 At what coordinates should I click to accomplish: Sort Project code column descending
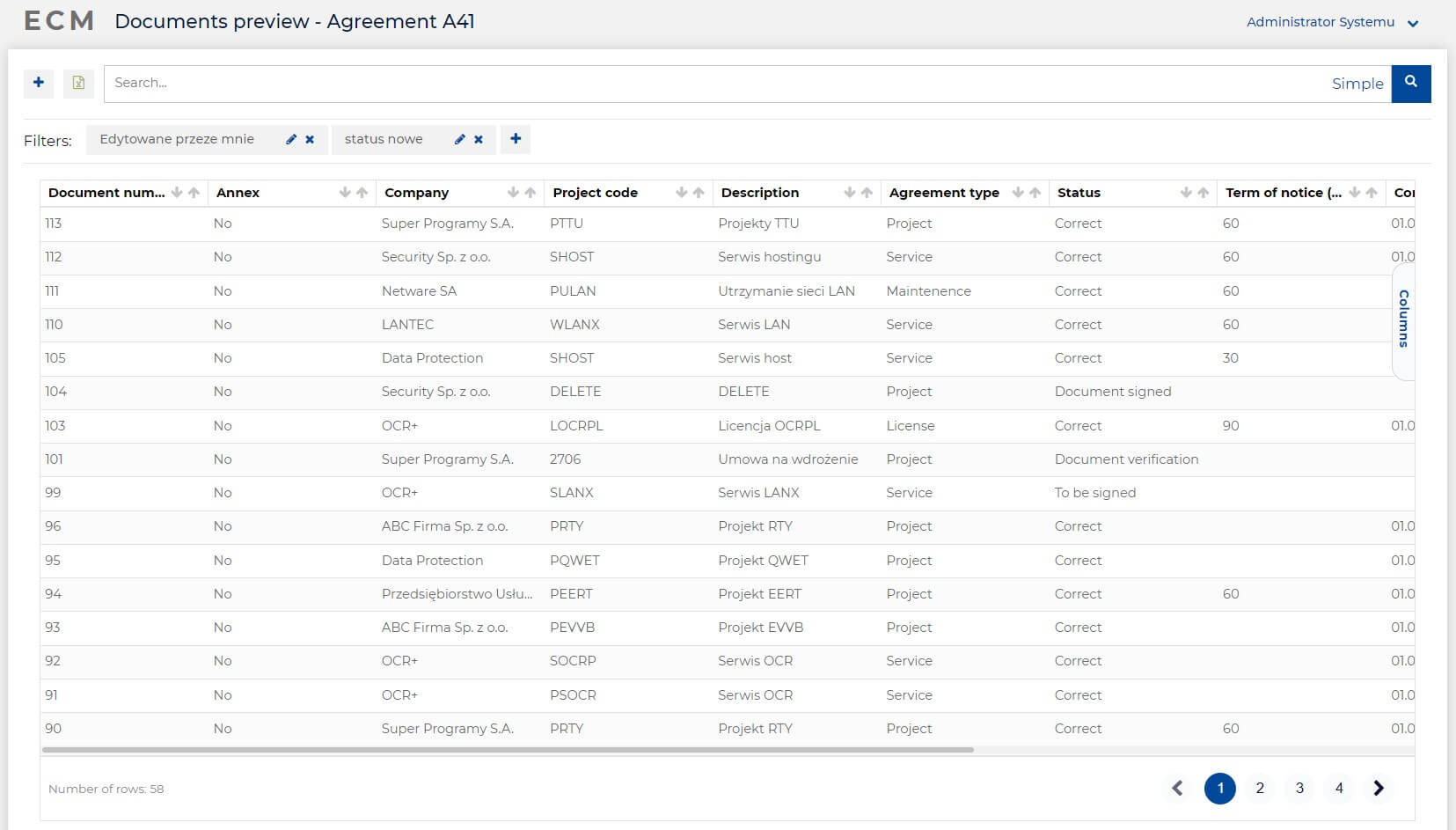click(681, 193)
